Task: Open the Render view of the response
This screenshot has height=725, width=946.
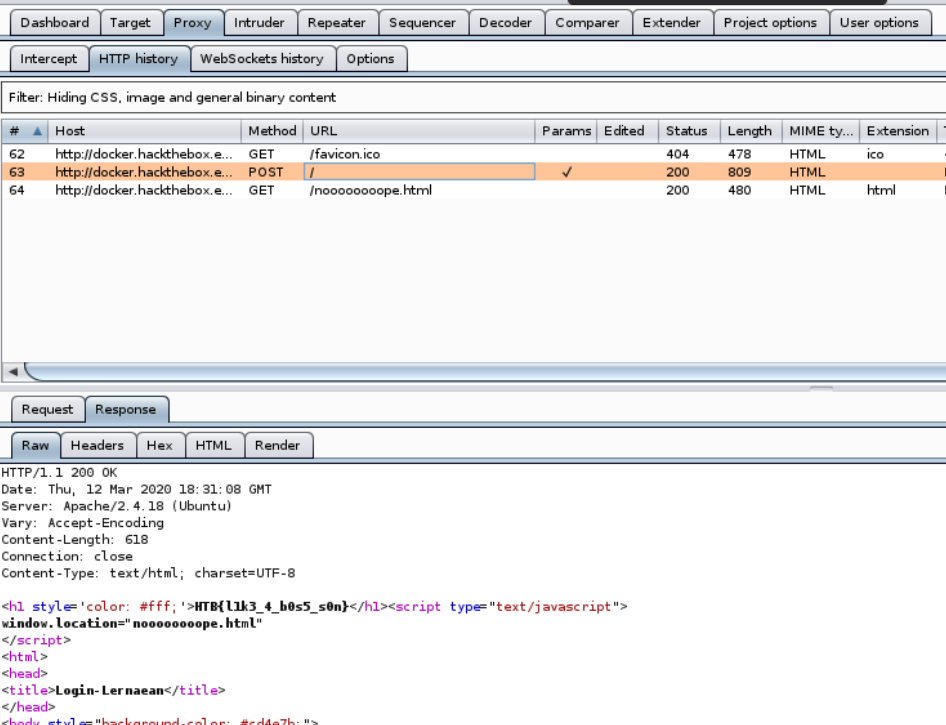Action: (277, 445)
